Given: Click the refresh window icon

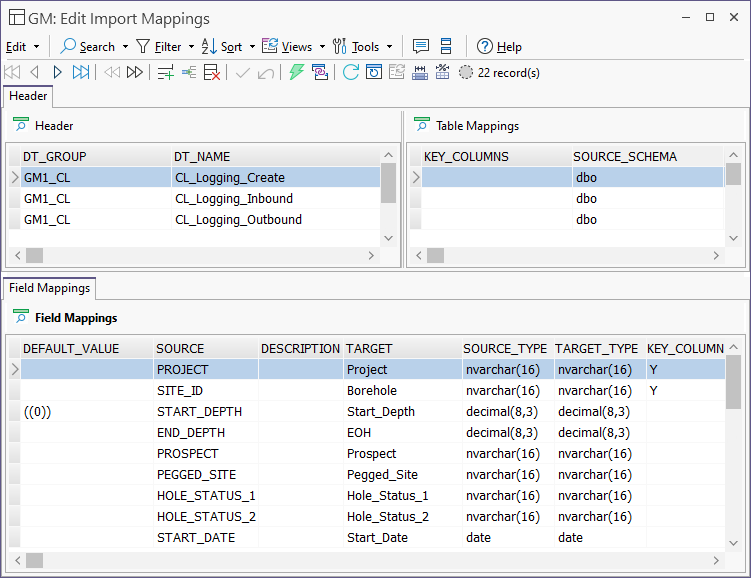Looking at the screenshot, I should click(x=374, y=72).
